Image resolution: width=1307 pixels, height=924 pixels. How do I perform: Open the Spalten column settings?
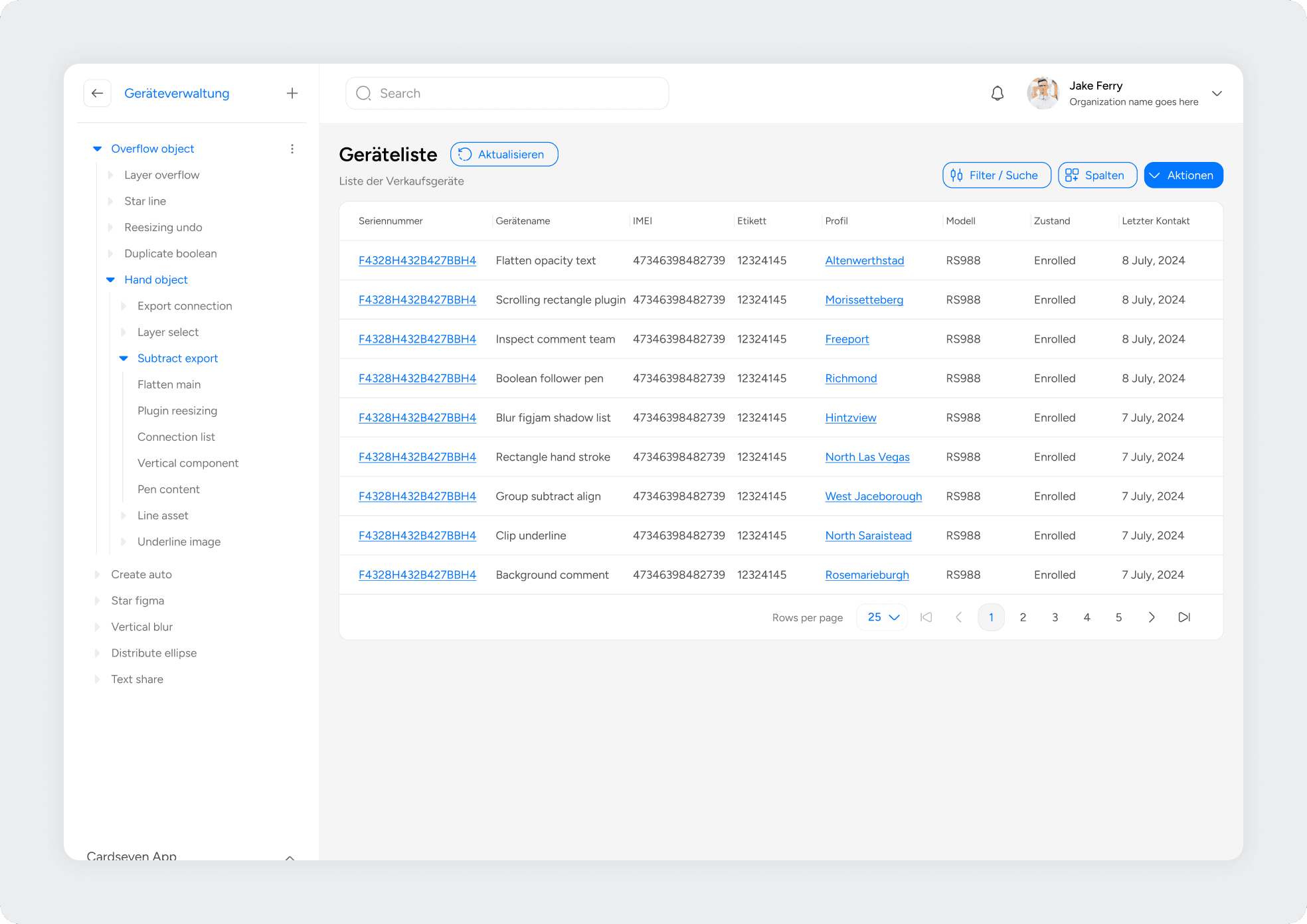tap(1096, 175)
